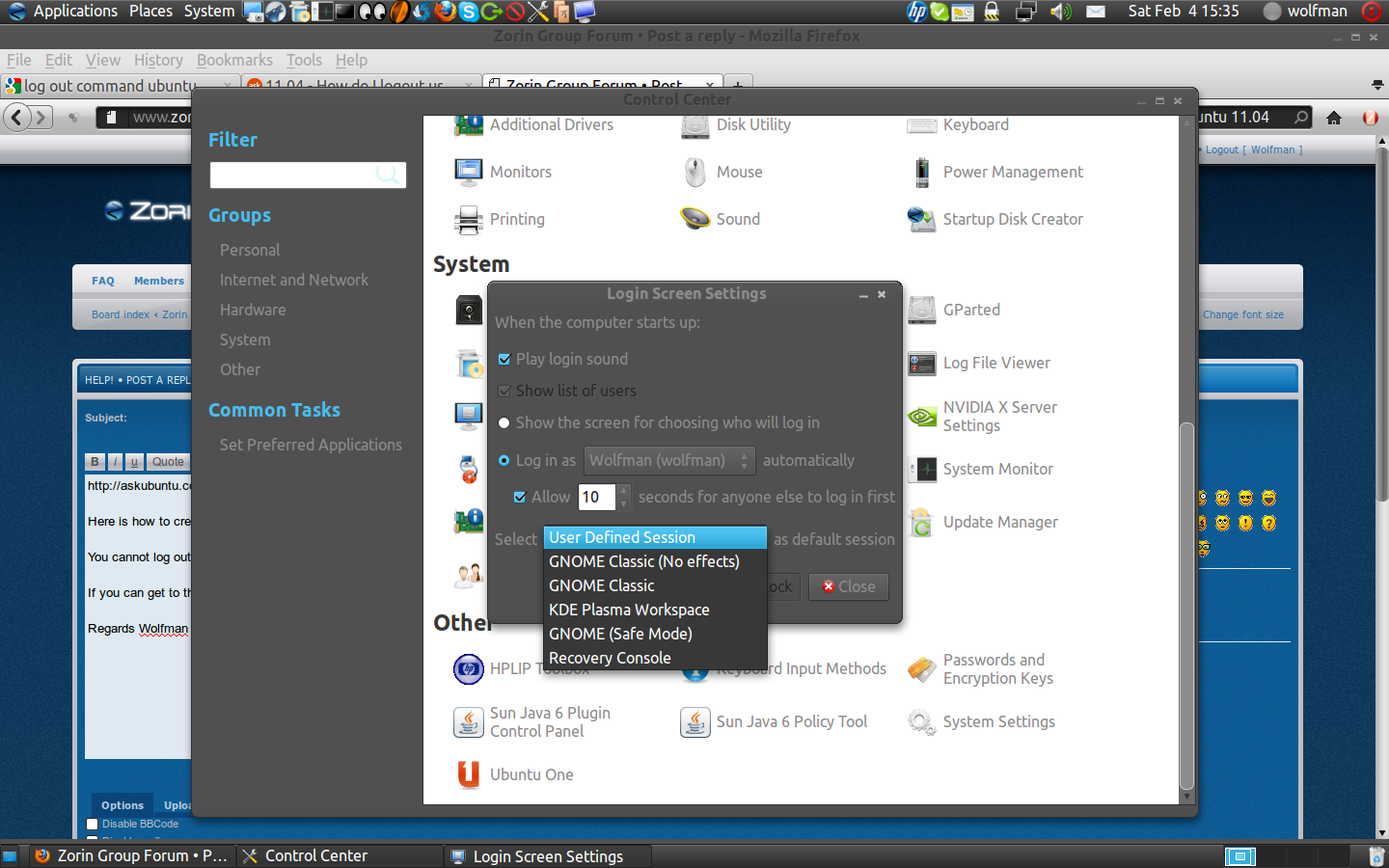The width and height of the screenshot is (1389, 868).
Task: Open Firefox Bookmarks menu
Action: click(x=234, y=60)
